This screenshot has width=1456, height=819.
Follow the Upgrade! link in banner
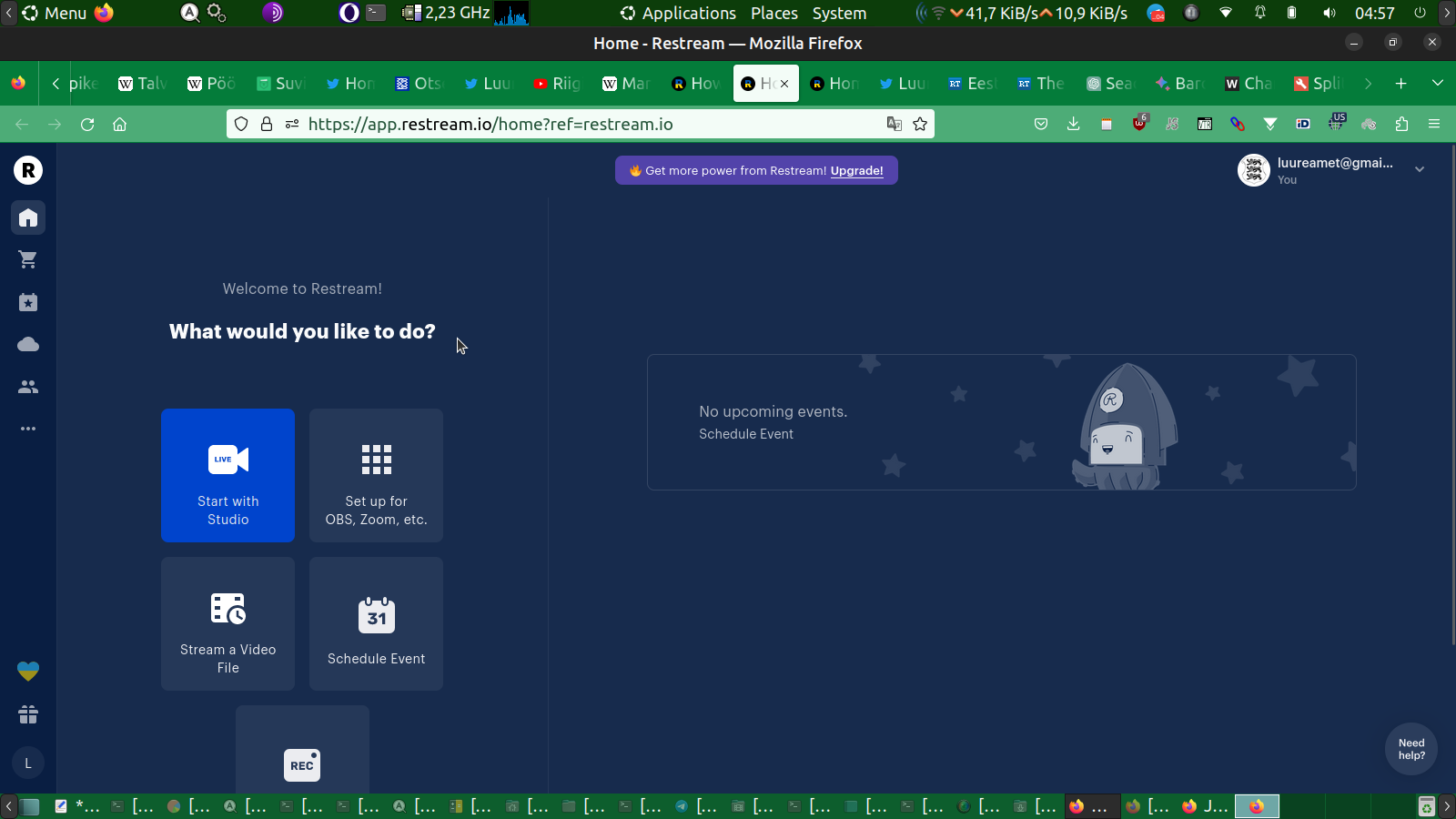point(856,171)
